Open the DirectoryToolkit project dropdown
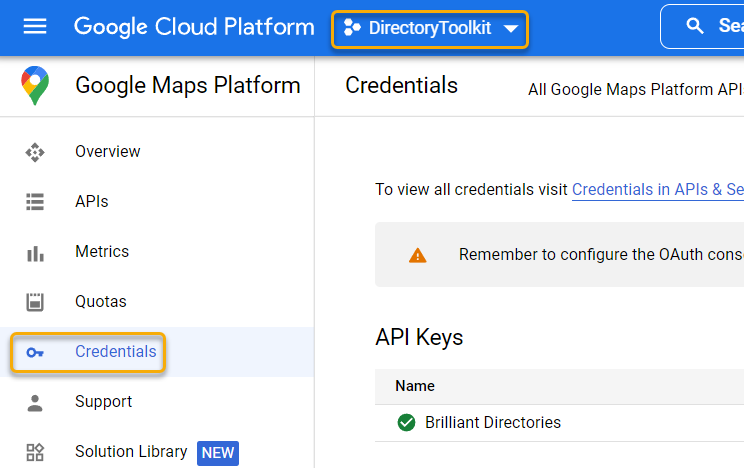Screen dimensions: 744x468 click(430, 28)
